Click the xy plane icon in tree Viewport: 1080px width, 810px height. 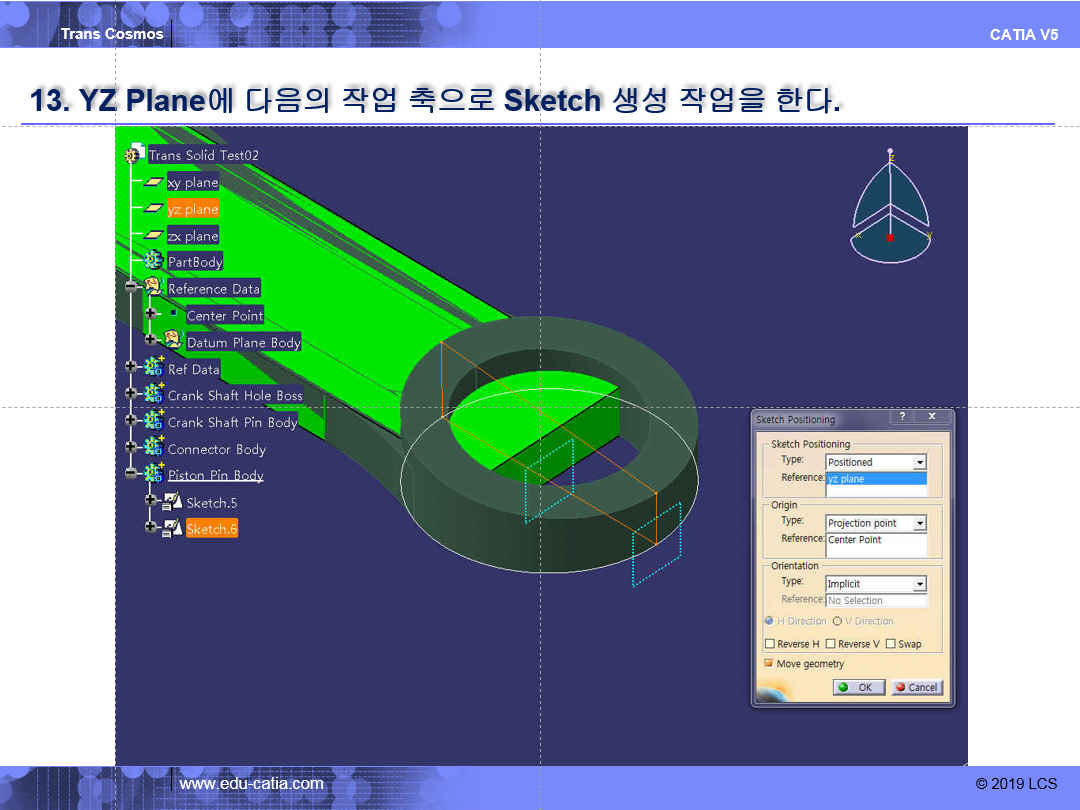click(x=154, y=182)
